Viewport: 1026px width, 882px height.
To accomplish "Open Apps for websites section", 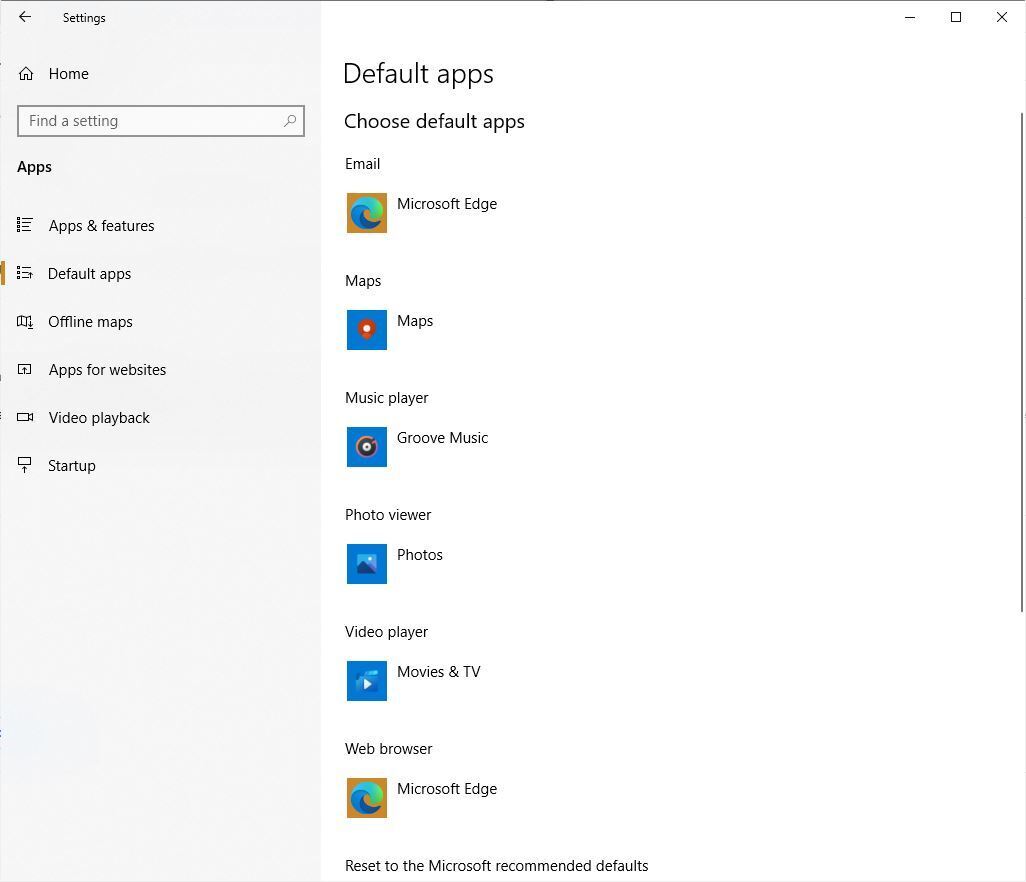I will [107, 370].
